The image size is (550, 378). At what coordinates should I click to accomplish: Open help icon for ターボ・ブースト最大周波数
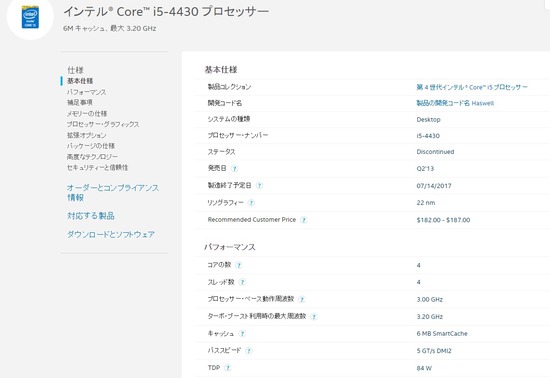pyautogui.click(x=314, y=316)
